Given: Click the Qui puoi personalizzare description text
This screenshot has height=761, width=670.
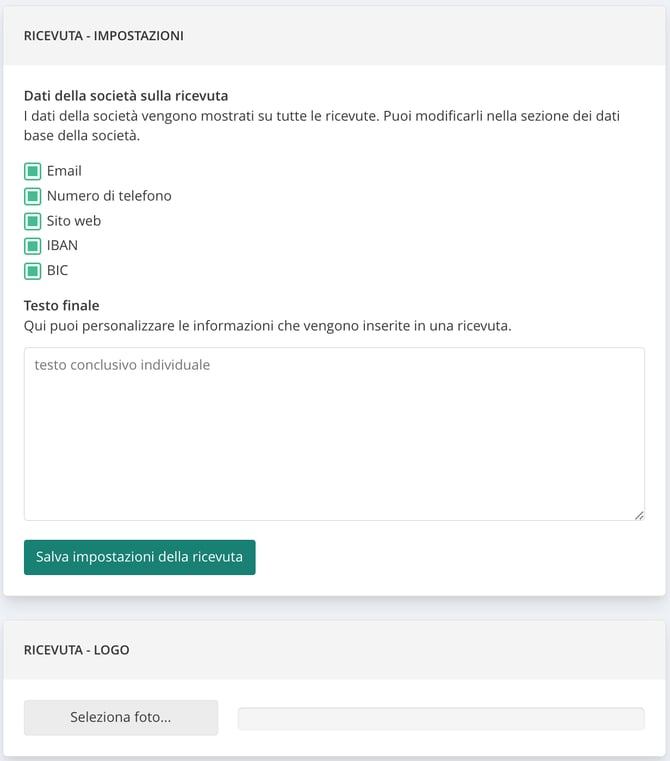Looking at the screenshot, I should (268, 326).
